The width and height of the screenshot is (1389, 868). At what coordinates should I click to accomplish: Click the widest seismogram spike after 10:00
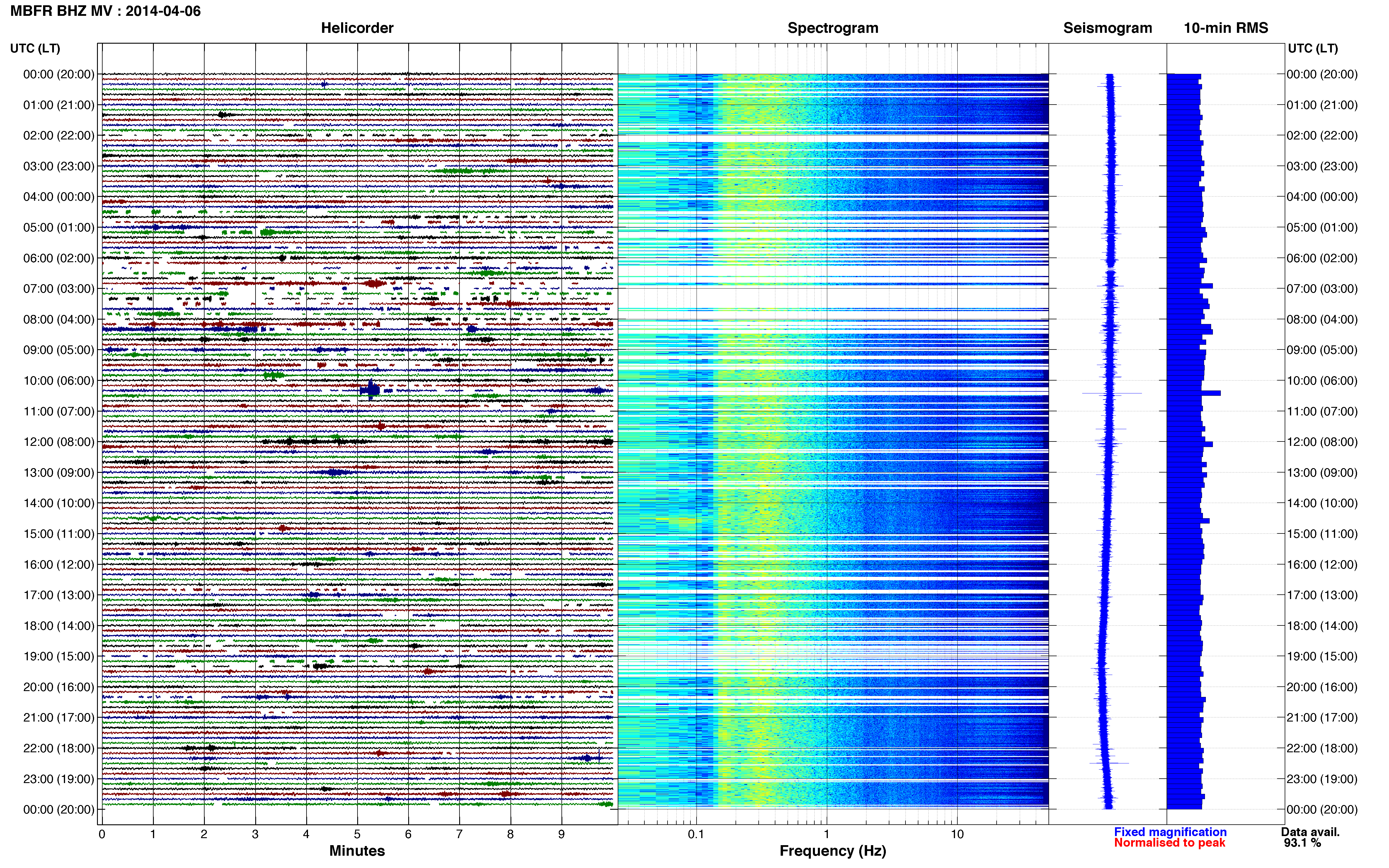click(x=1112, y=393)
